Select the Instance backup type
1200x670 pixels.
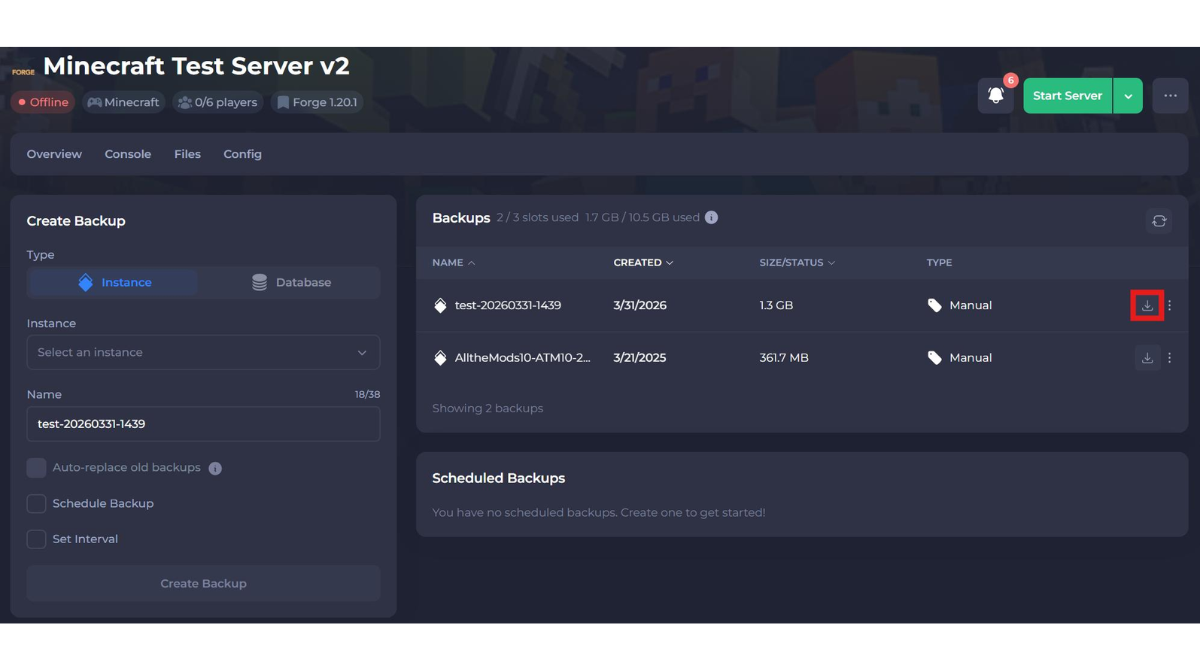(114, 283)
